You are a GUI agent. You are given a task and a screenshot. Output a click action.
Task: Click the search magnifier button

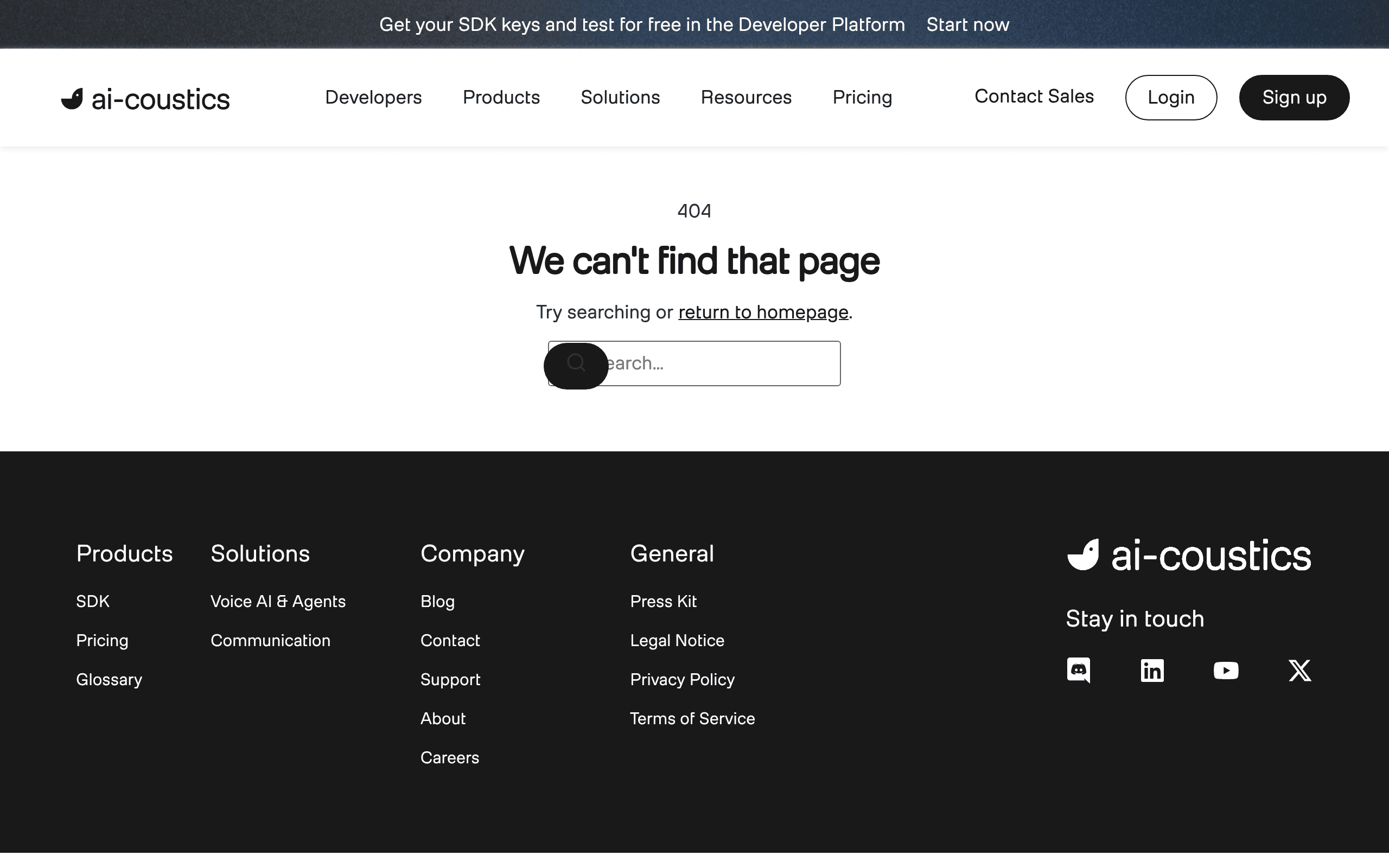(576, 366)
